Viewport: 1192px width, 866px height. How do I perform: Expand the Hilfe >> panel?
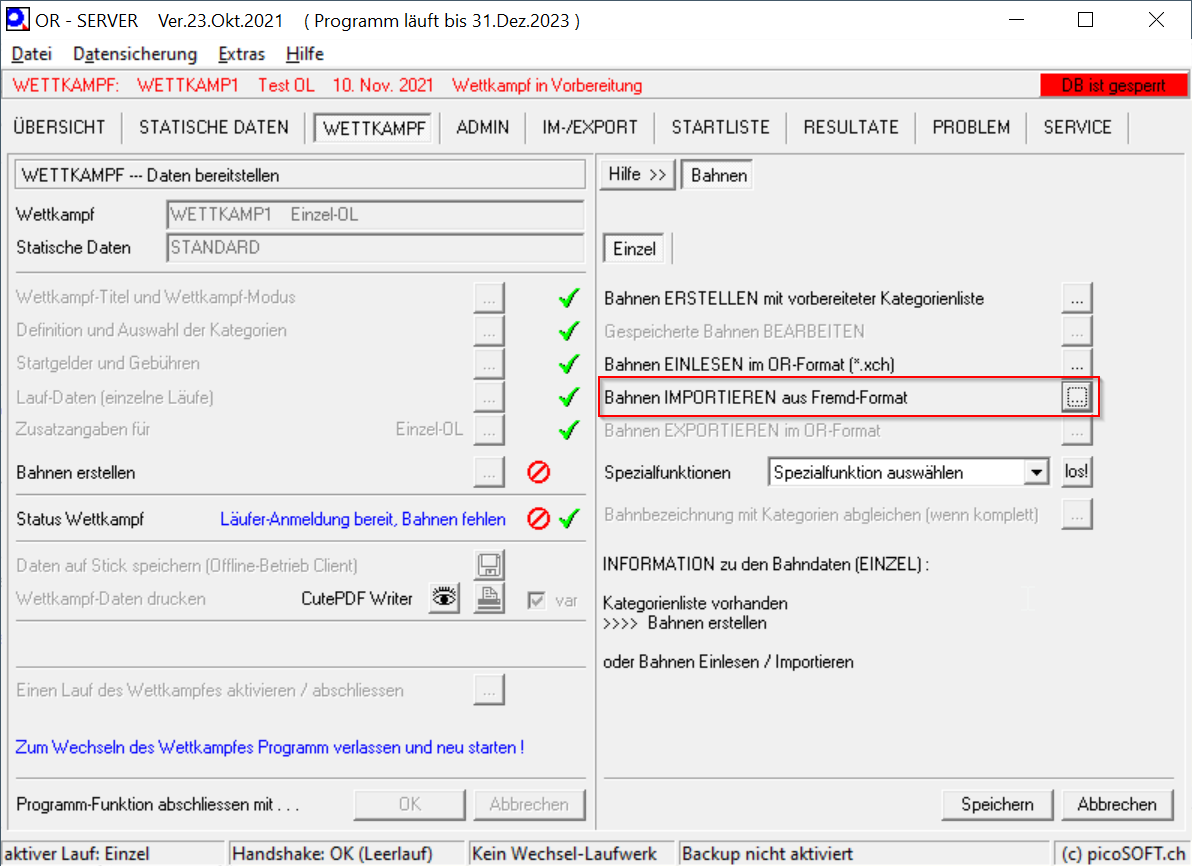coord(637,175)
